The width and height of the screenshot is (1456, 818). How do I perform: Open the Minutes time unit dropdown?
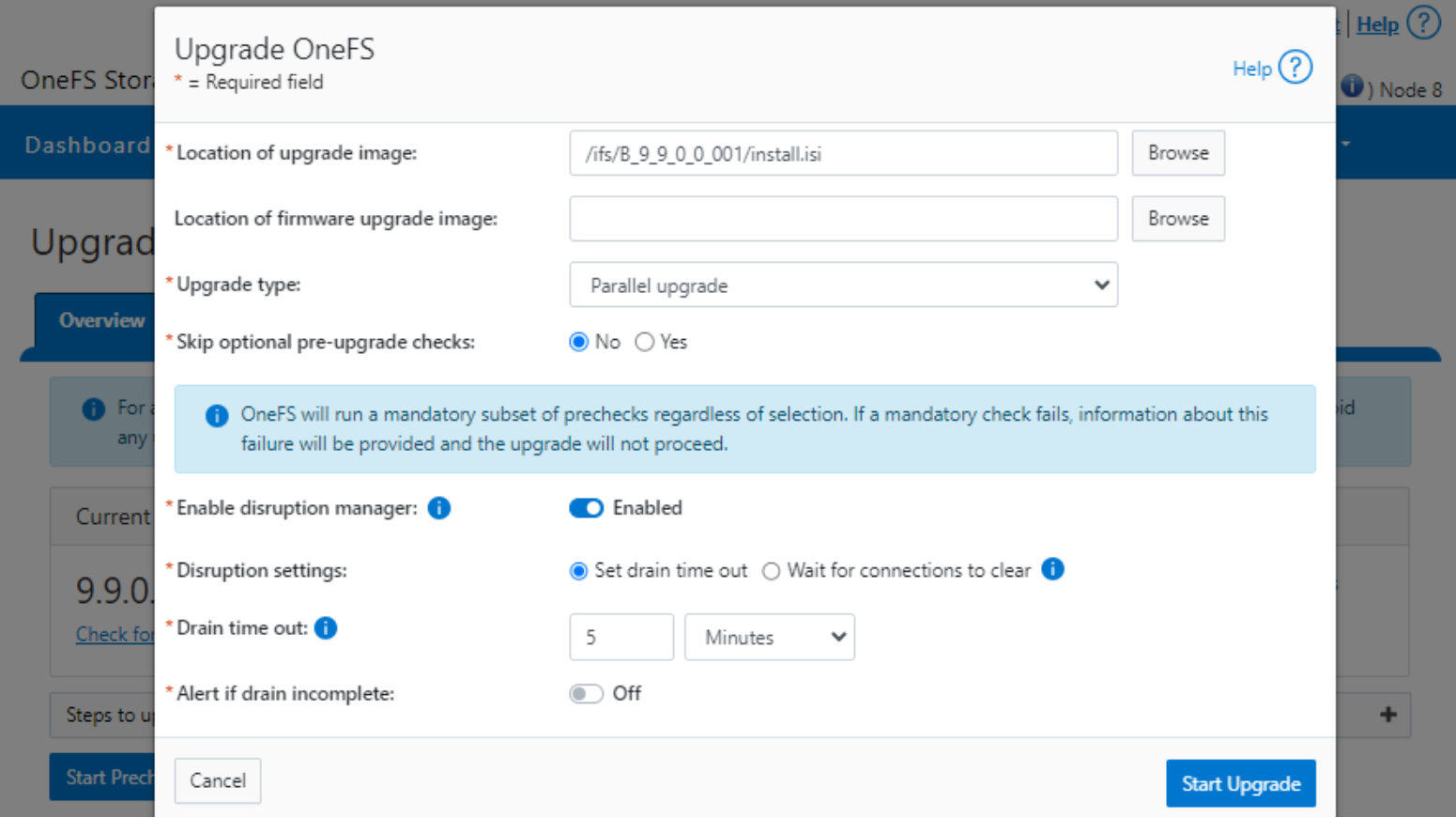(770, 637)
